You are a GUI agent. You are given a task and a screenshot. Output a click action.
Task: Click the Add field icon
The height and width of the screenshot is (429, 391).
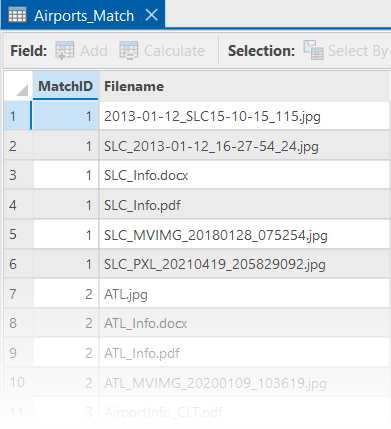point(65,51)
